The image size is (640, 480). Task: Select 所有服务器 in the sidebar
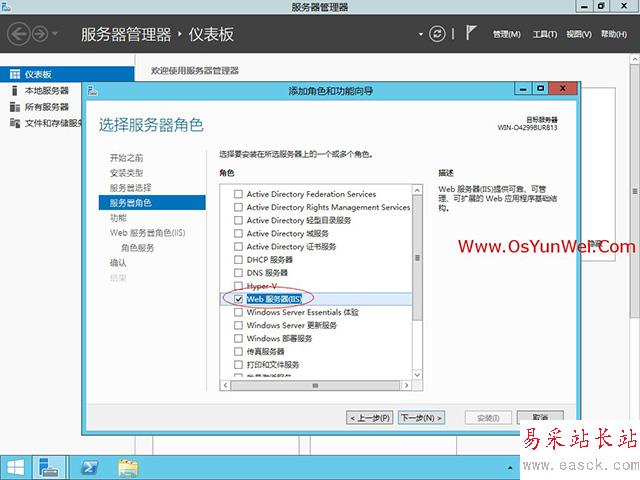tap(47, 107)
